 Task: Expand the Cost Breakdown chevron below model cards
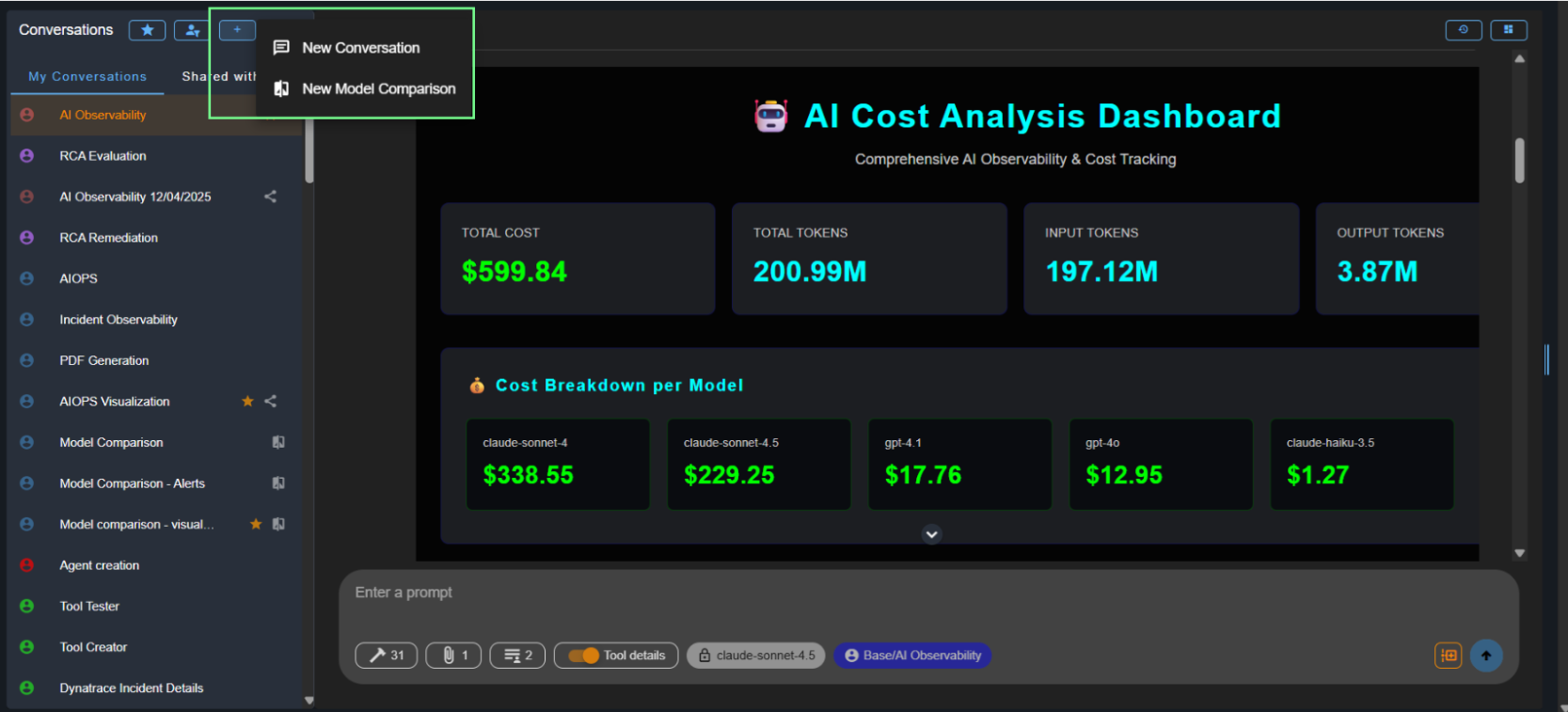(x=931, y=534)
